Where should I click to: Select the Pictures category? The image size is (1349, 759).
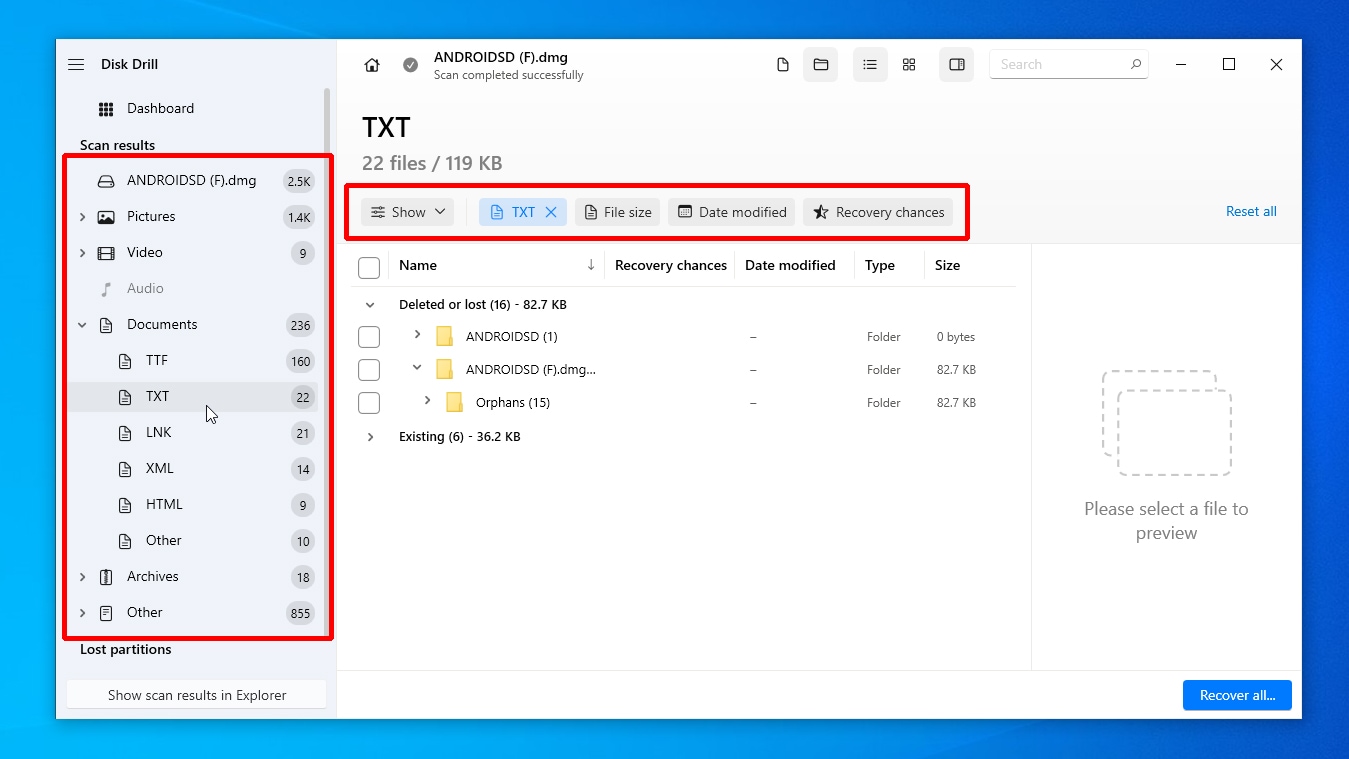coord(192,217)
